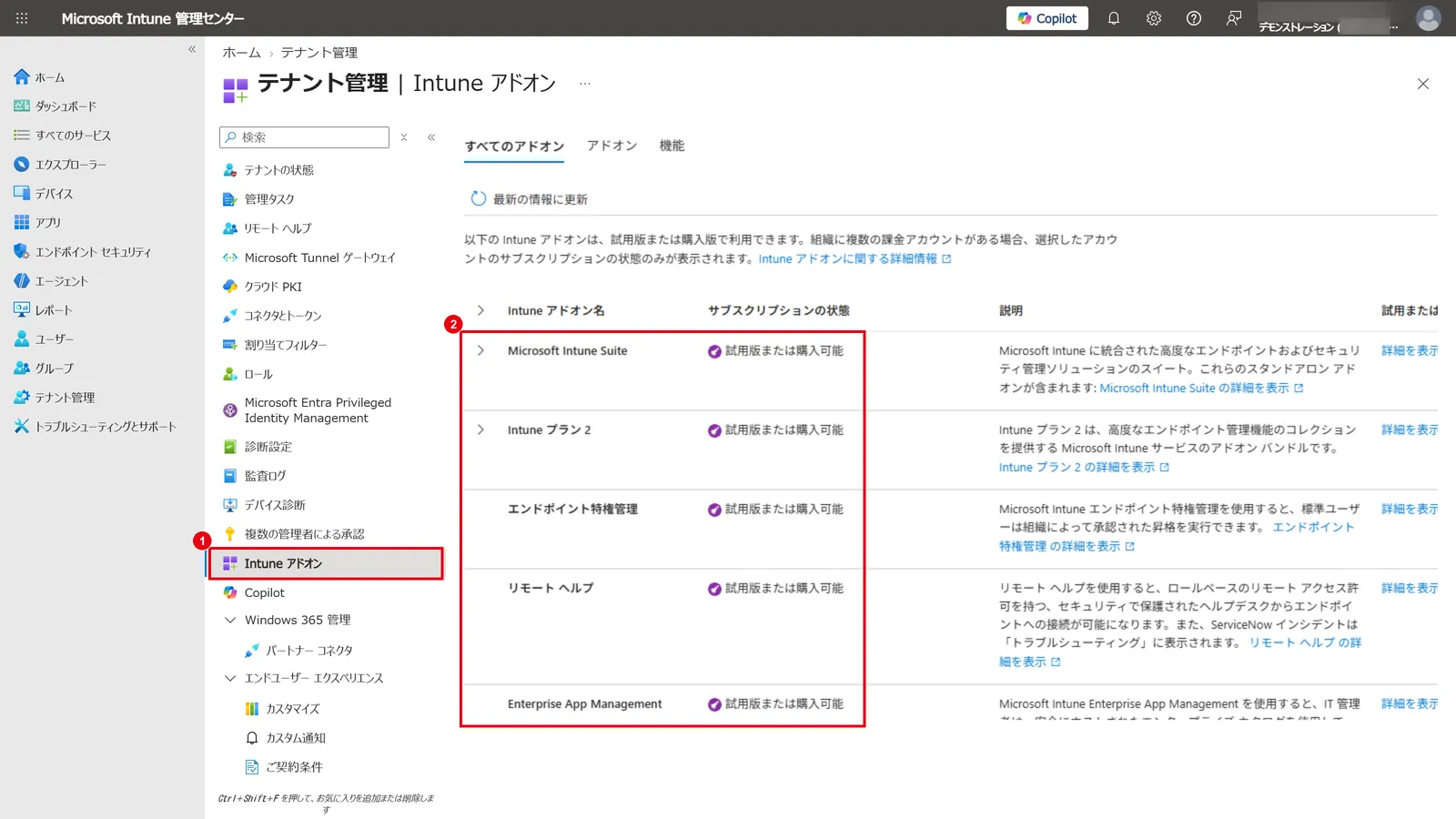Open Microsoft Intune Suite の詳細を表示 link

tap(1201, 389)
